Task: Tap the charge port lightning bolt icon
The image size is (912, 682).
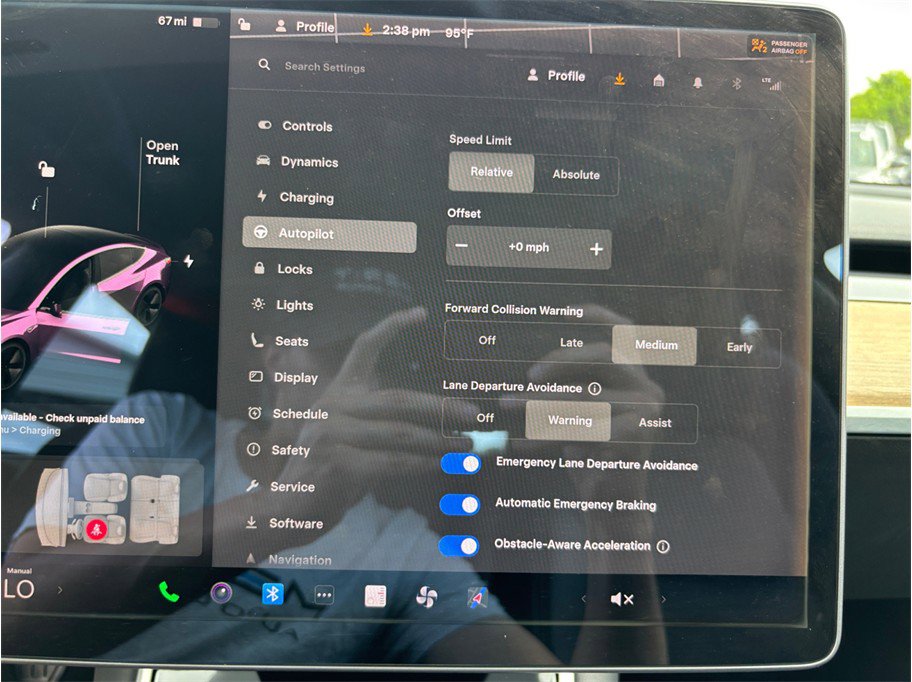Action: tap(188, 260)
